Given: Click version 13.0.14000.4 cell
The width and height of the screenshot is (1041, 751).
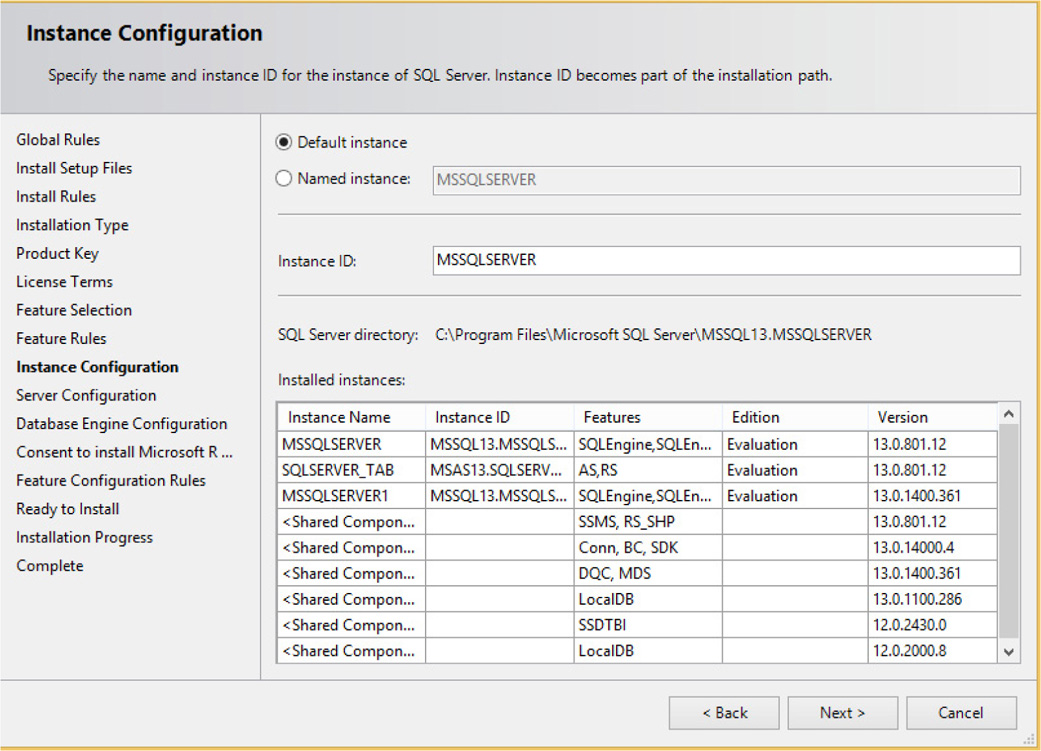Looking at the screenshot, I should [932, 548].
